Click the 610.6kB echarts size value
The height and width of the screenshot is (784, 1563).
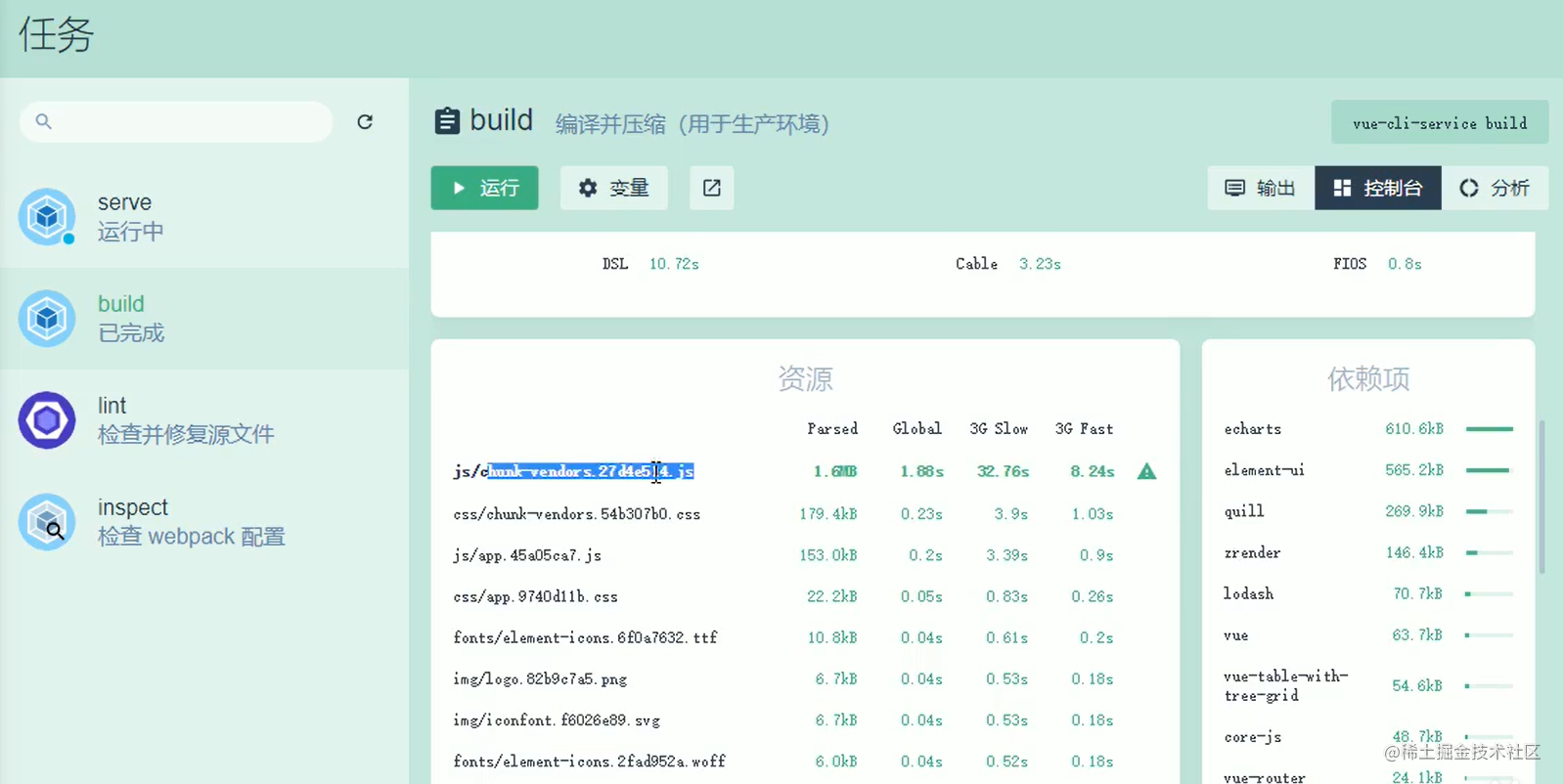click(1414, 429)
